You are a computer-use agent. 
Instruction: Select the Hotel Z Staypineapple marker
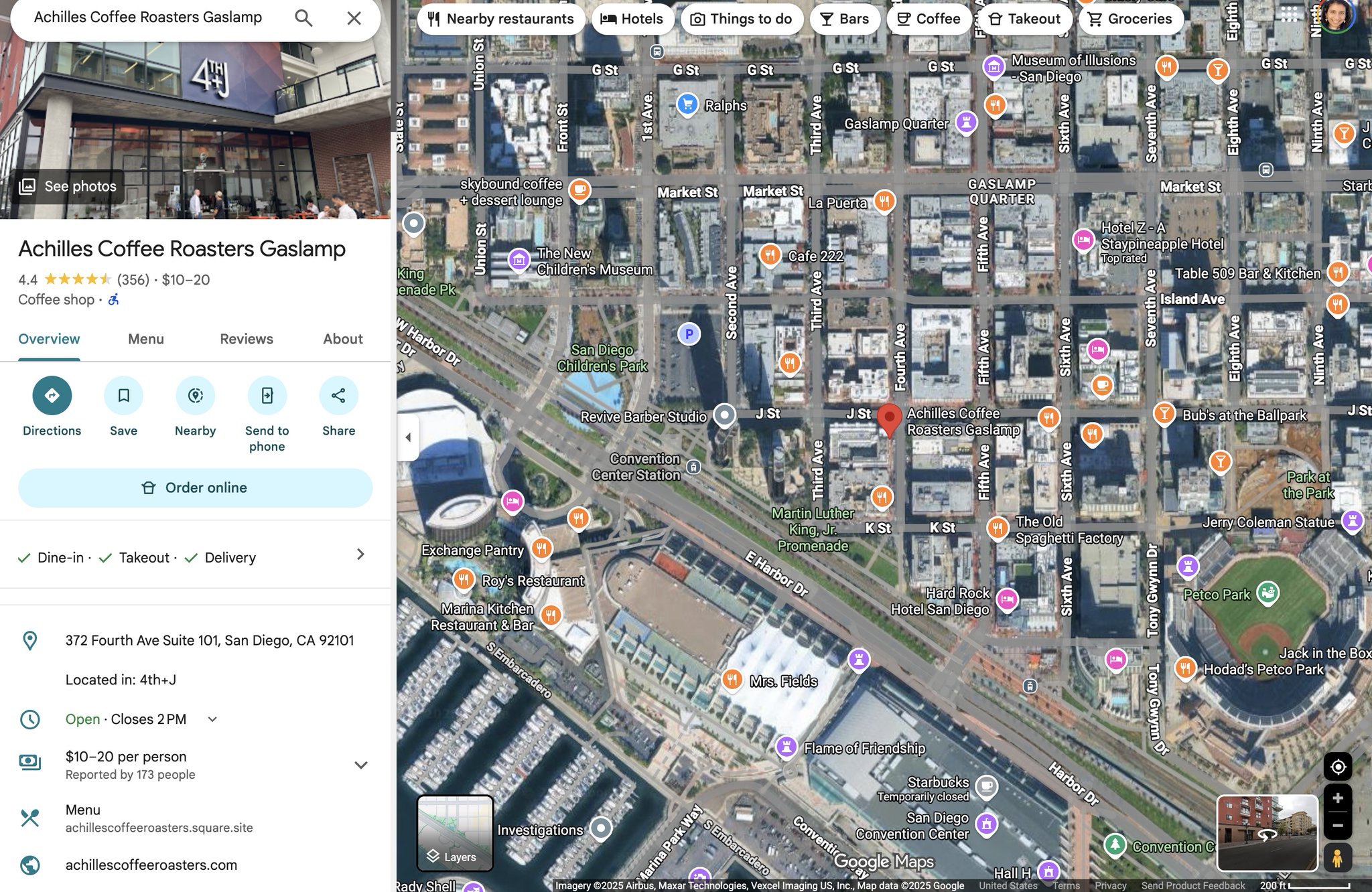(1083, 240)
